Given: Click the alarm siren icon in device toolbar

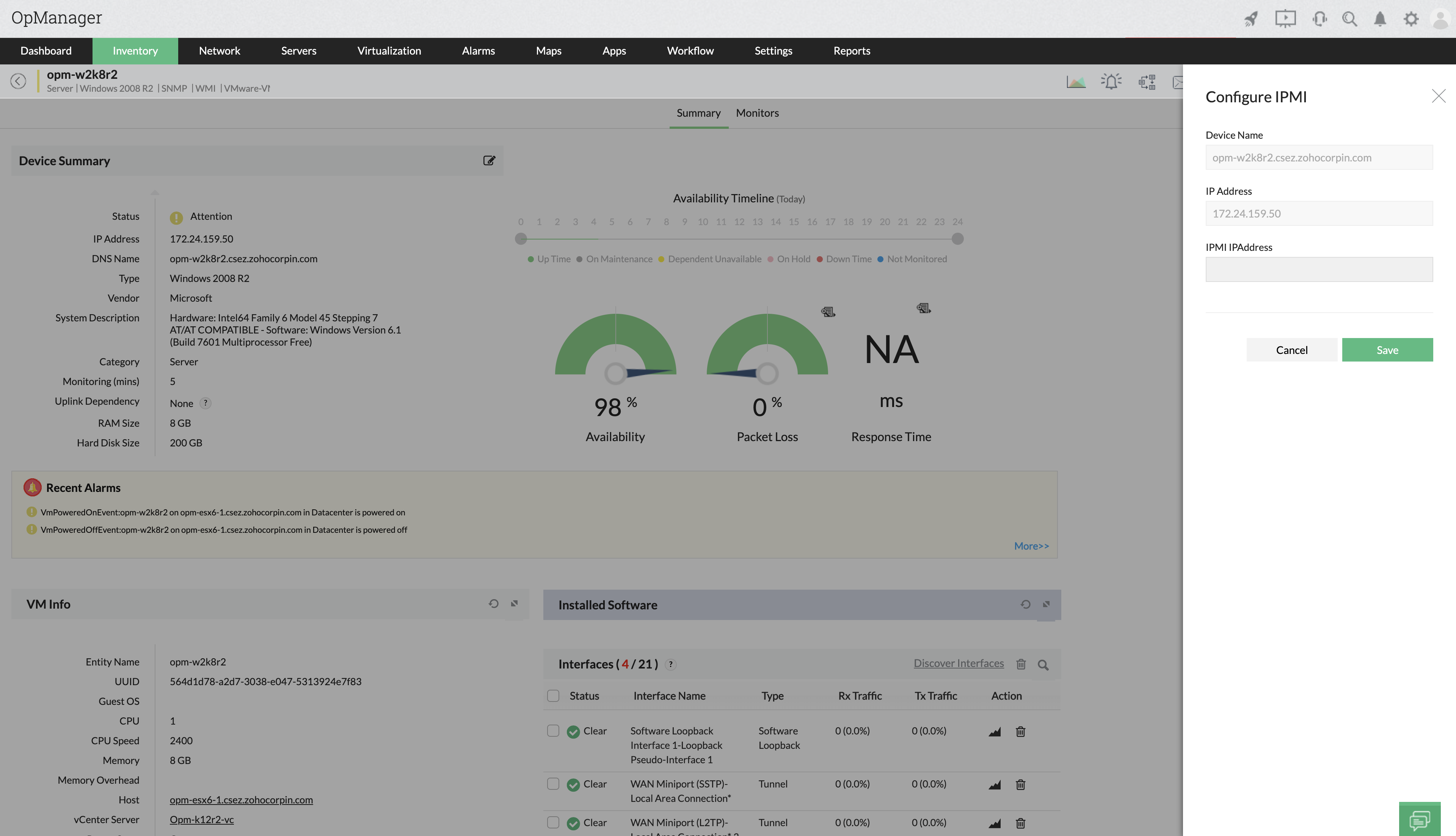Looking at the screenshot, I should pyautogui.click(x=1111, y=82).
